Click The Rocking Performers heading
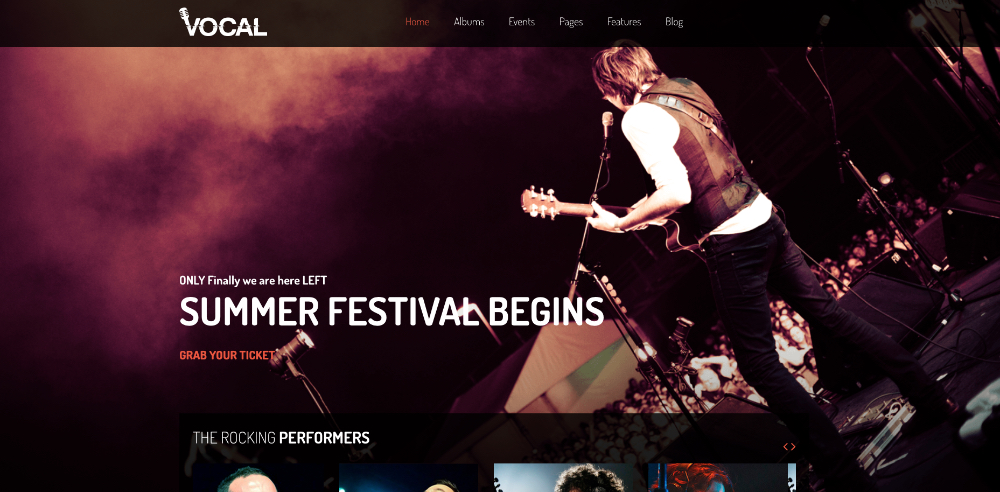The image size is (1000, 492). pos(281,438)
